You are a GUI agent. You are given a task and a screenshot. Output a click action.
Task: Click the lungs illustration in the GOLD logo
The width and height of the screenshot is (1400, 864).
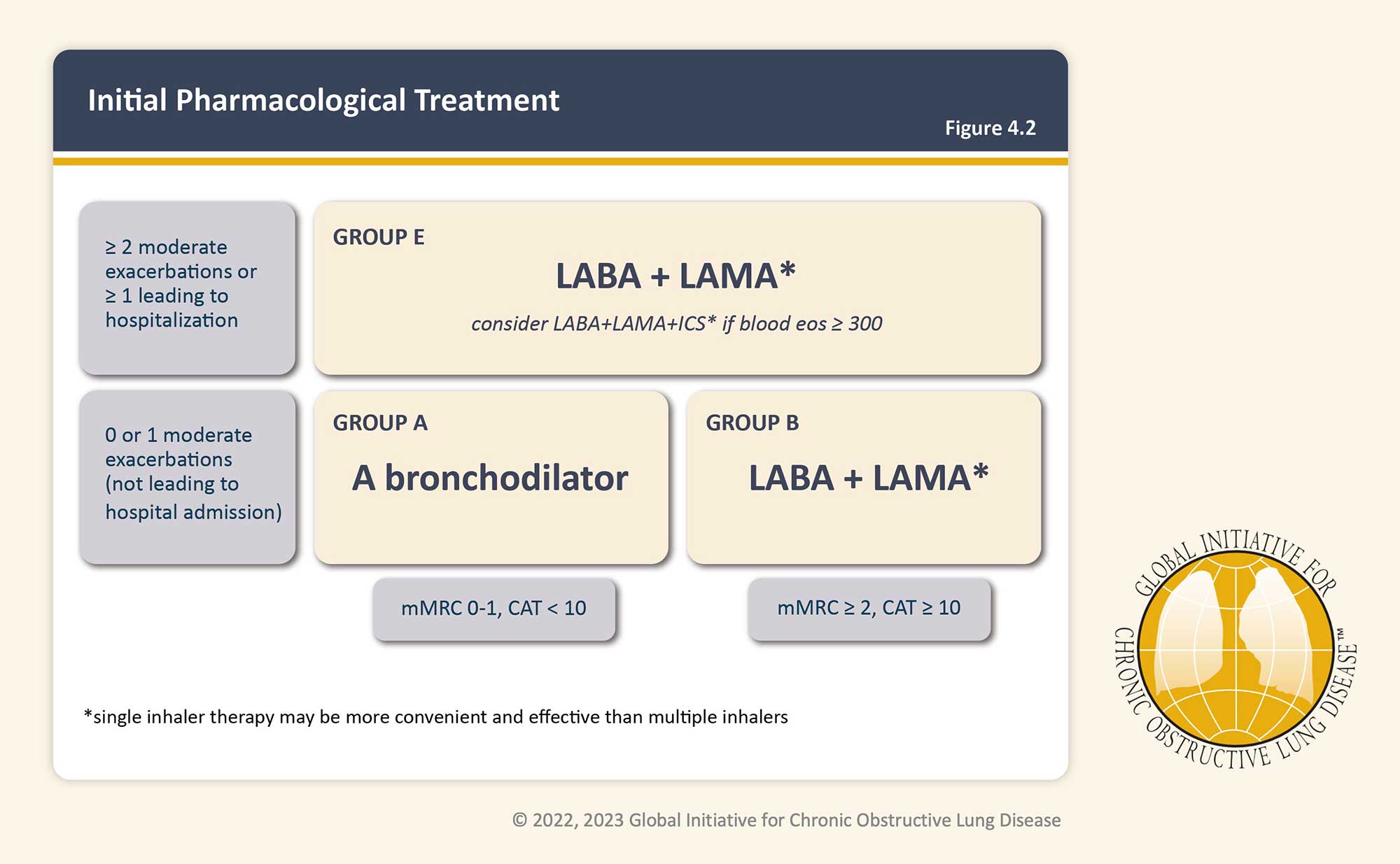pyautogui.click(x=1235, y=647)
